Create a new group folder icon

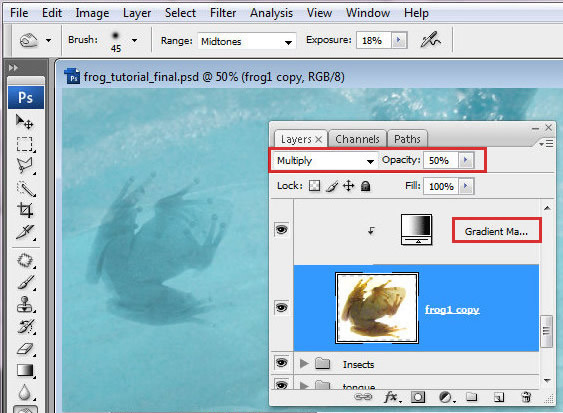pos(471,397)
